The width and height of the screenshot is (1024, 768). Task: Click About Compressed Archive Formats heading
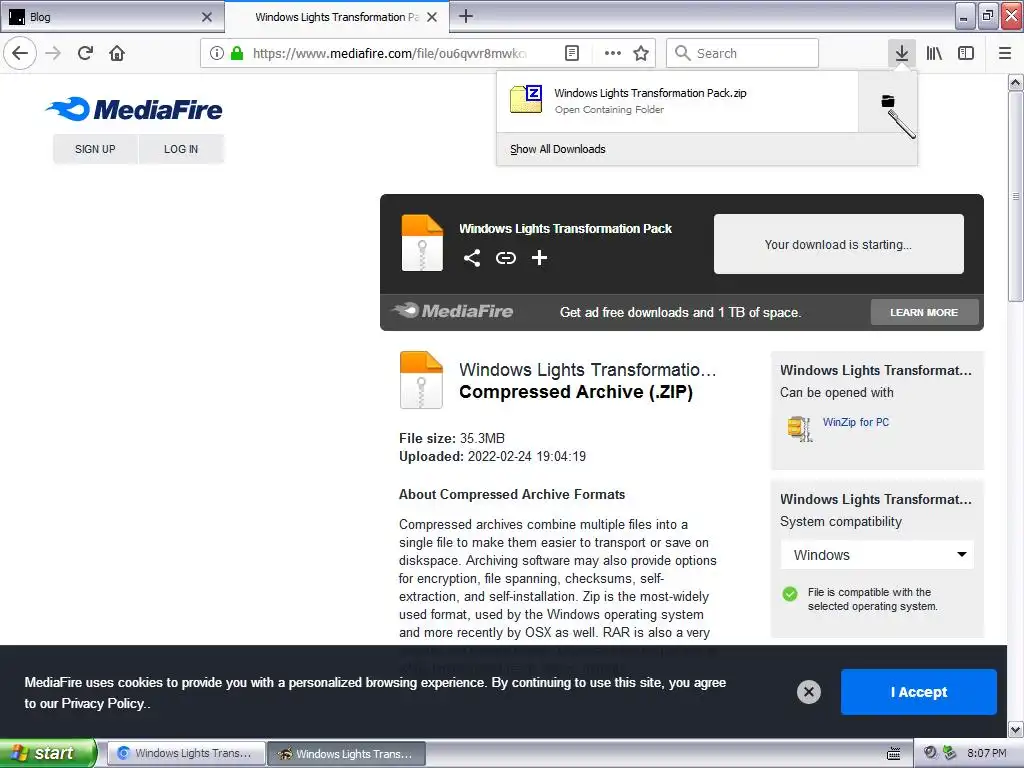pyautogui.click(x=512, y=494)
